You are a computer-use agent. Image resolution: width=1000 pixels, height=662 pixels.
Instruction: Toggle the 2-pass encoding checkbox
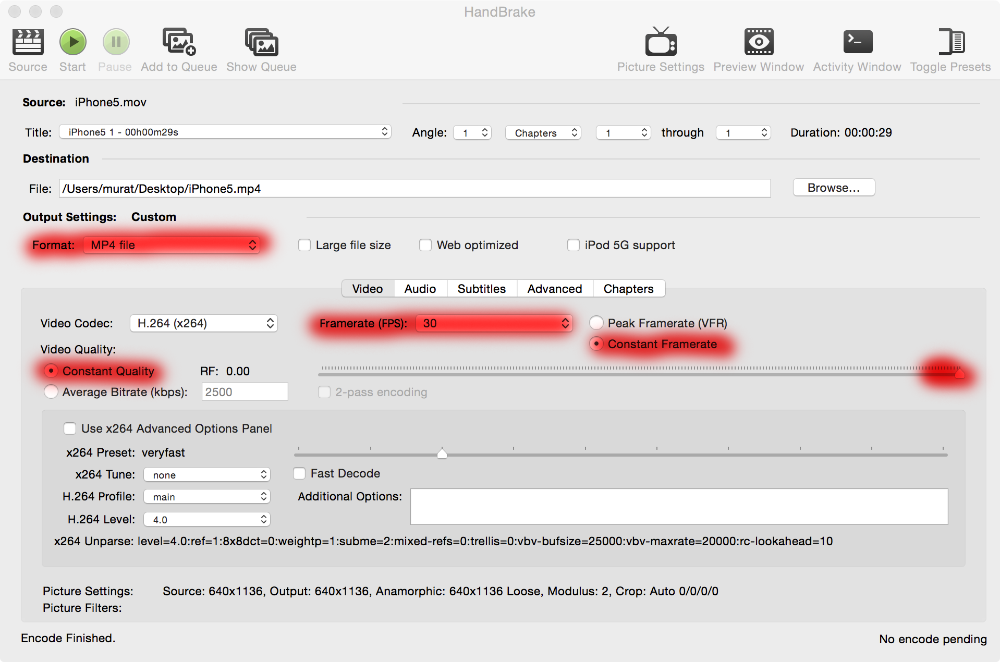pos(324,392)
